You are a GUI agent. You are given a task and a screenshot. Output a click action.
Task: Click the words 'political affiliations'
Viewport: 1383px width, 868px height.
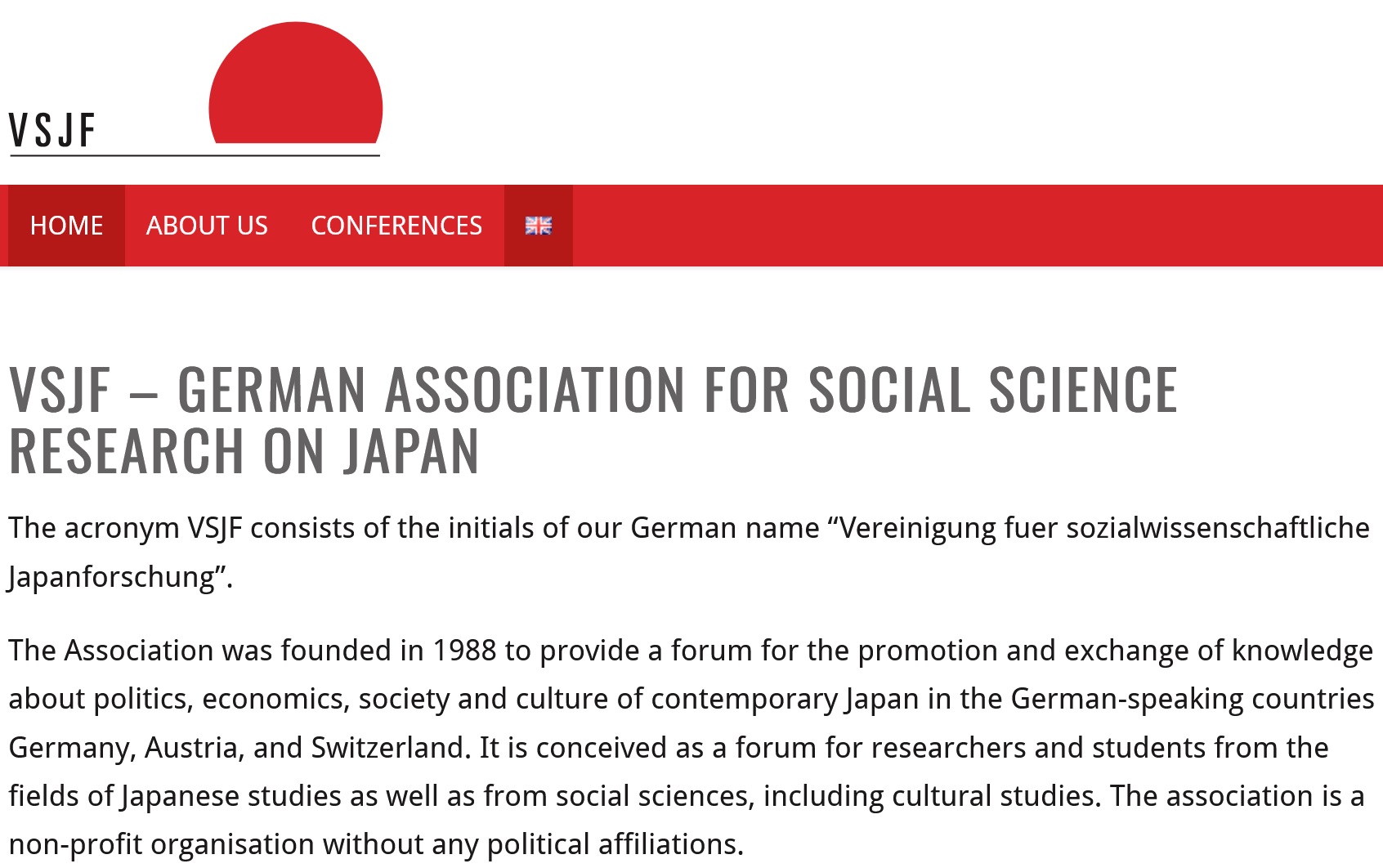coord(612,844)
